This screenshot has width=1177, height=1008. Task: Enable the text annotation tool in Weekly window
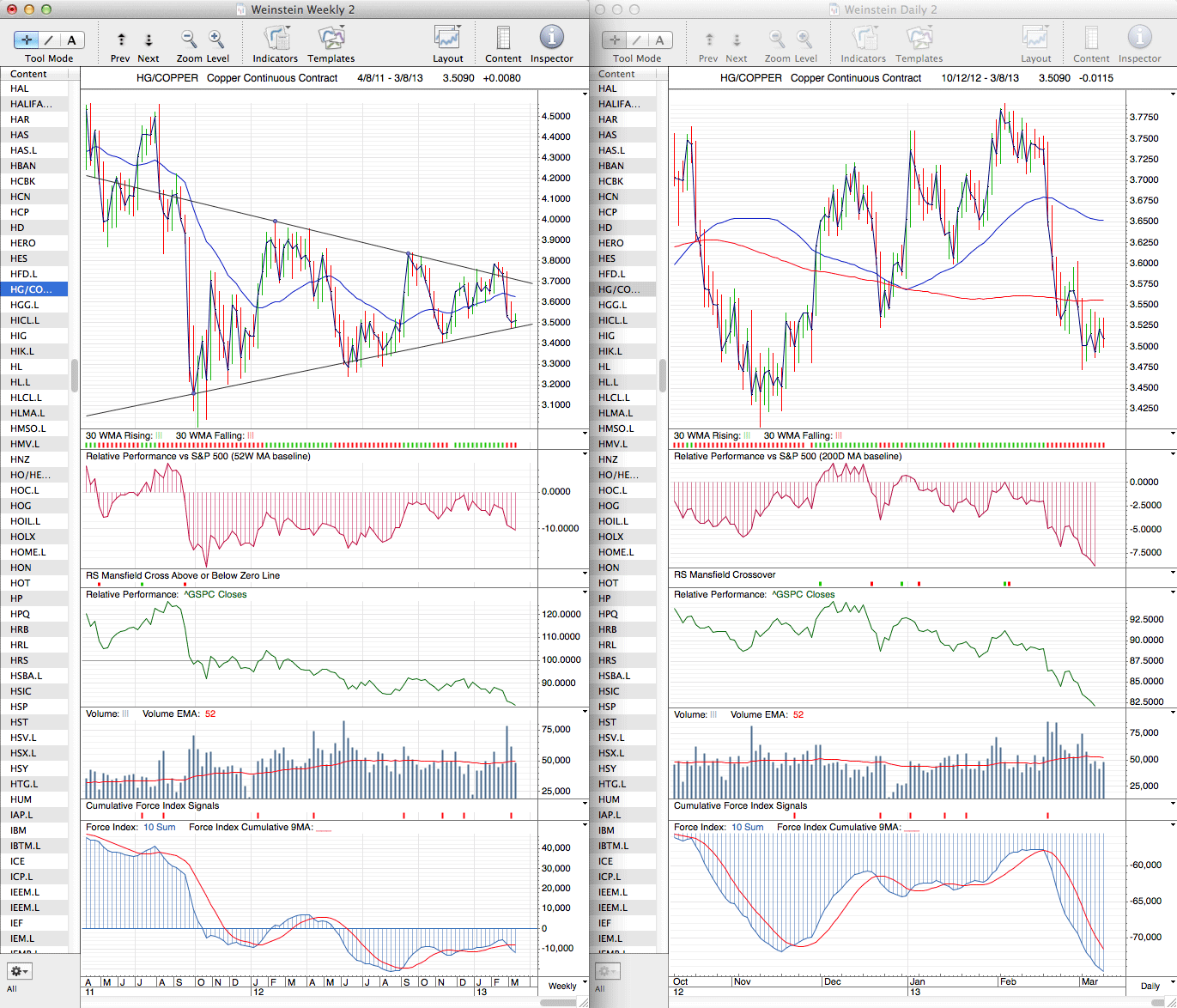click(71, 39)
